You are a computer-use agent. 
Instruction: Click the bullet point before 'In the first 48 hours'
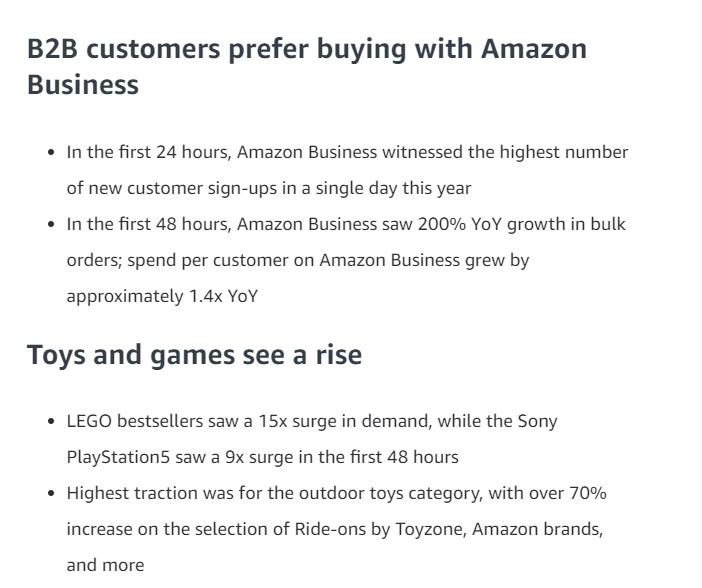[51, 224]
